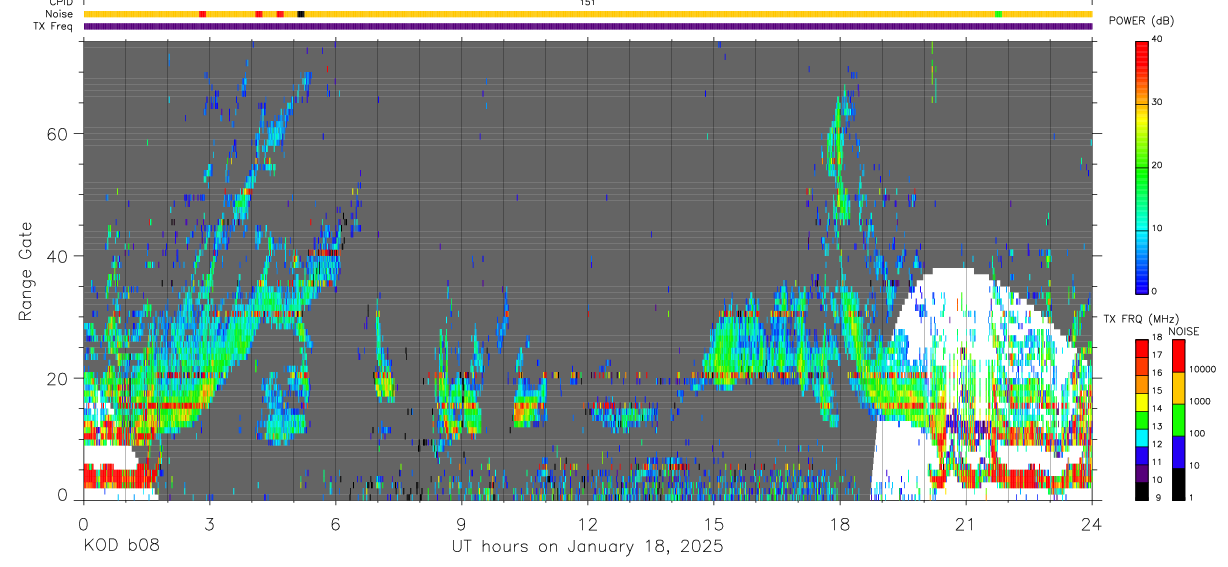Click the KOD b08 radar beam label
Screen dimensions: 1228x567
pos(120,546)
